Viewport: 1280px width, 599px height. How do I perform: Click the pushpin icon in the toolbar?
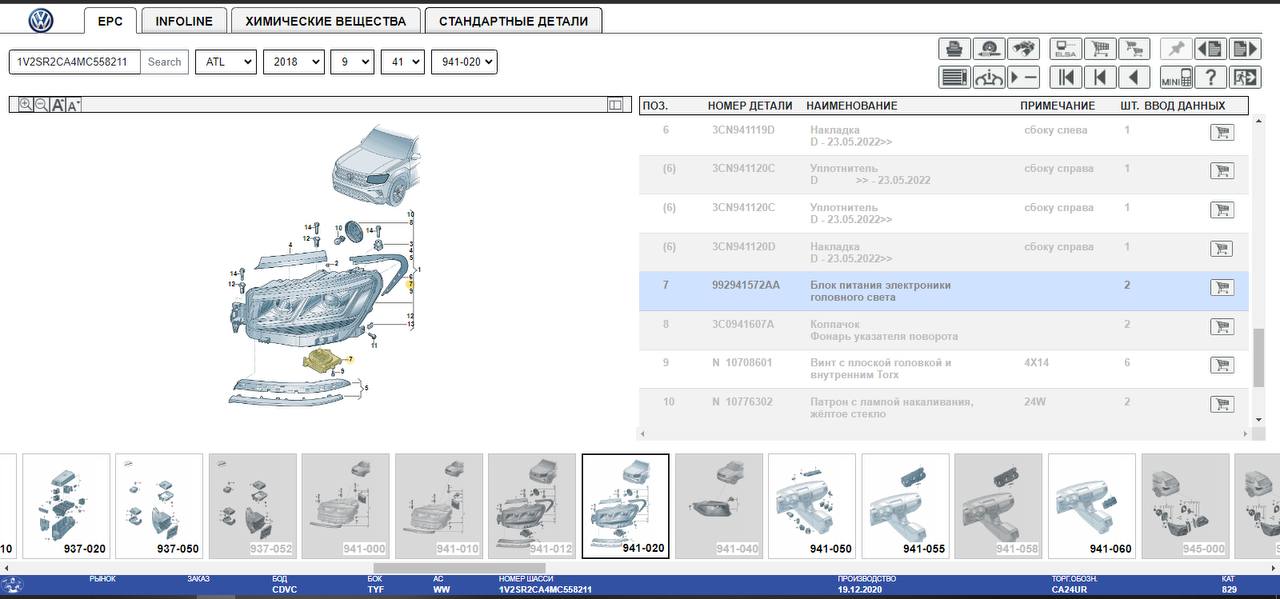(x=1176, y=49)
